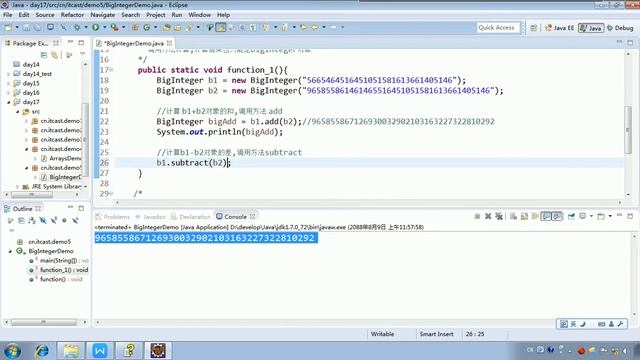Toggle Scroll Lock in Console toolbar
Image resolution: width=640 pixels, height=360 pixels.
pos(524,216)
